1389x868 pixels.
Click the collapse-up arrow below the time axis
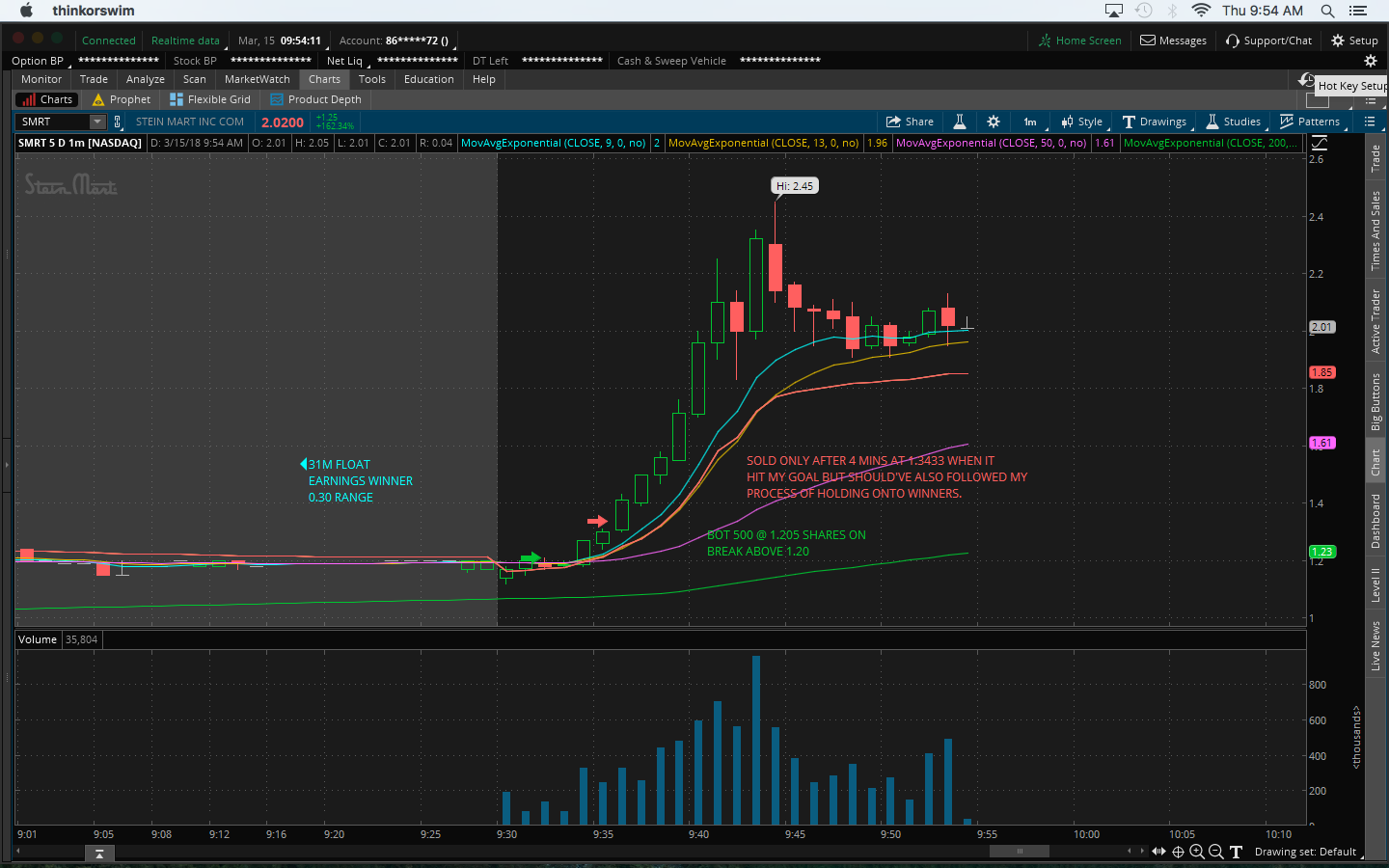tap(99, 854)
